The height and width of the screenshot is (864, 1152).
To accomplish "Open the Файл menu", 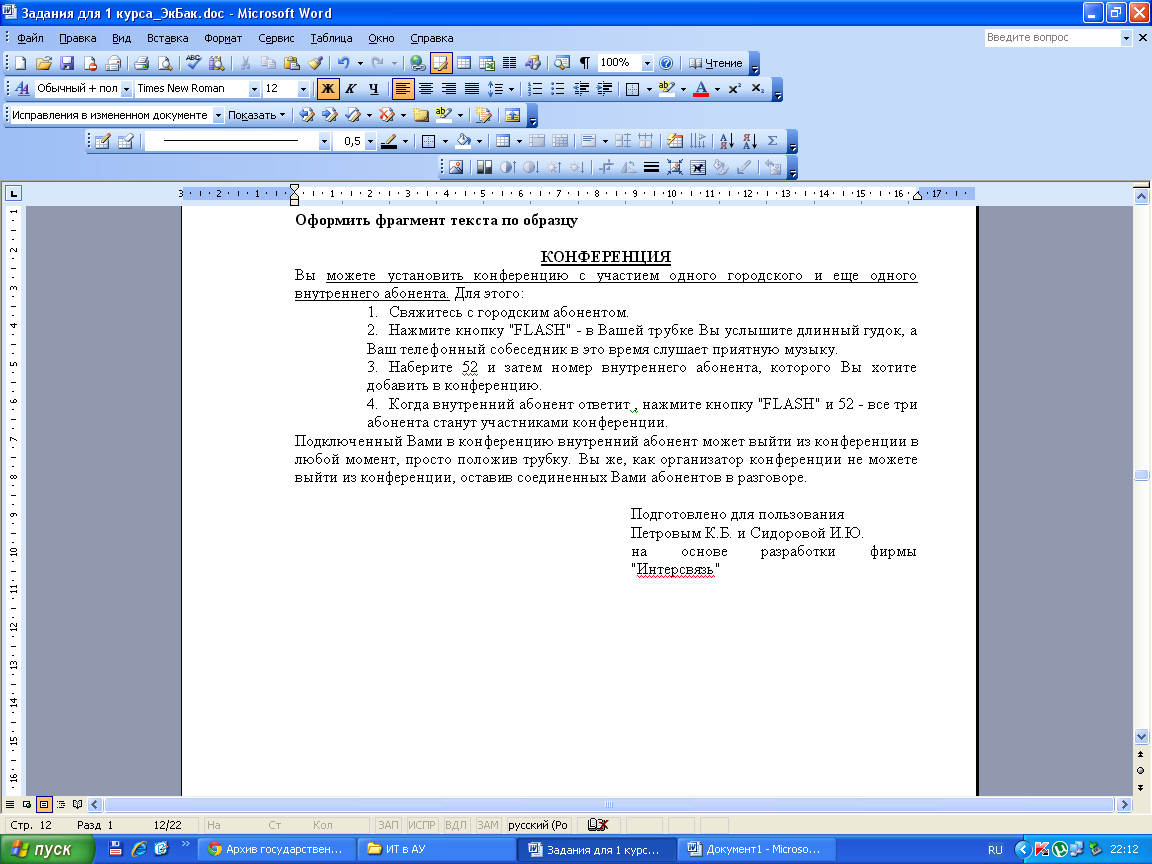I will tap(30, 38).
